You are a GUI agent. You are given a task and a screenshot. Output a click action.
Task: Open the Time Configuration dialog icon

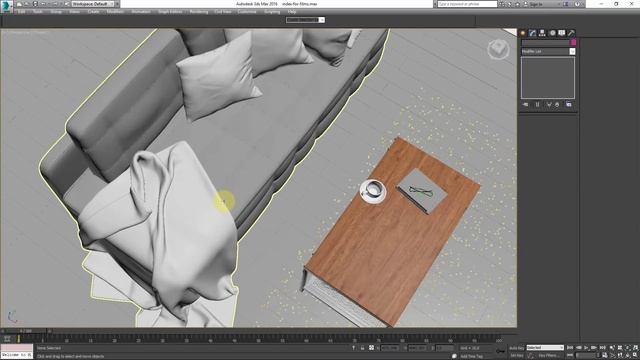604,356
